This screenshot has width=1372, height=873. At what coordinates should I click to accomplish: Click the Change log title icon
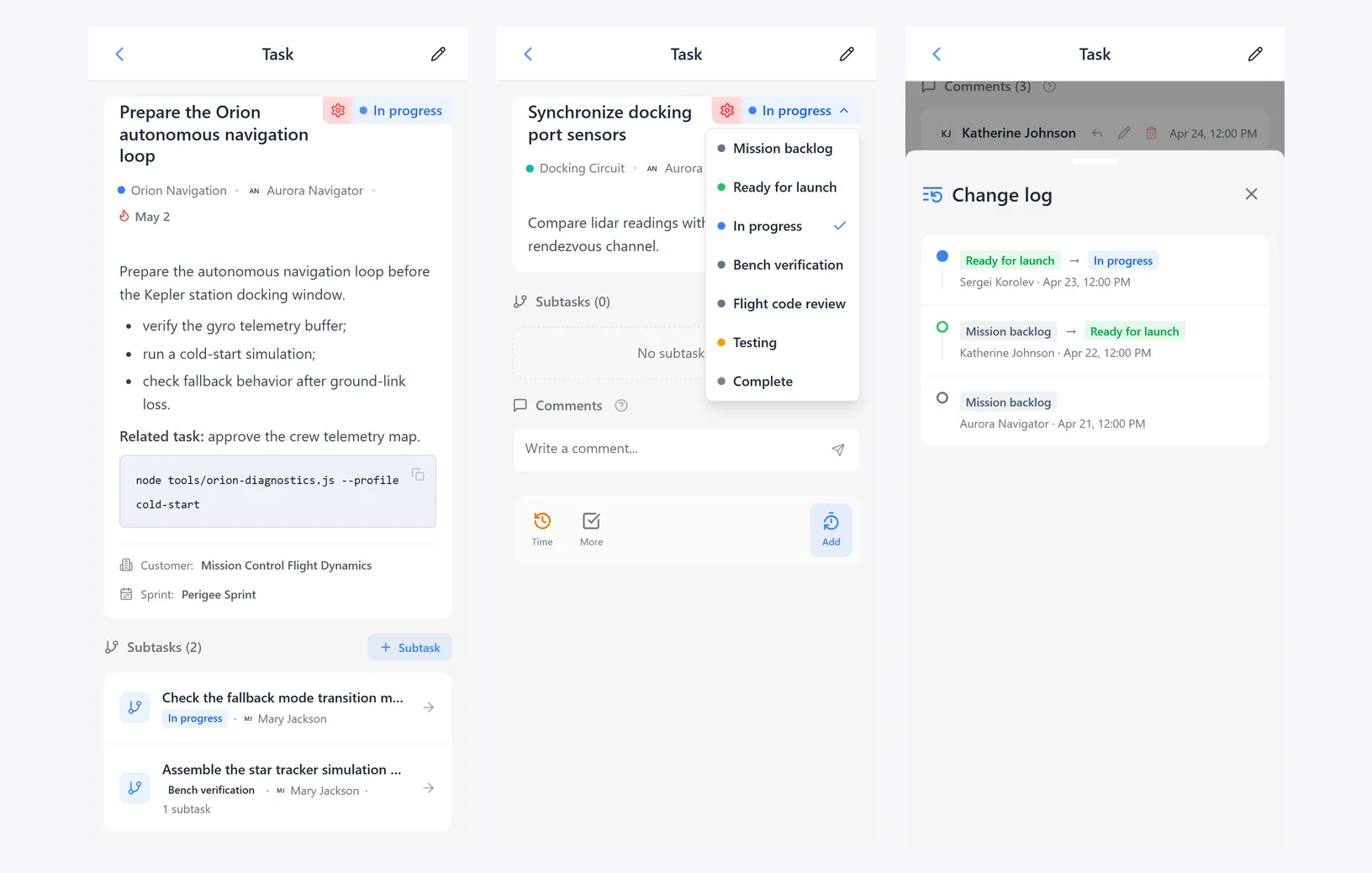coord(932,195)
